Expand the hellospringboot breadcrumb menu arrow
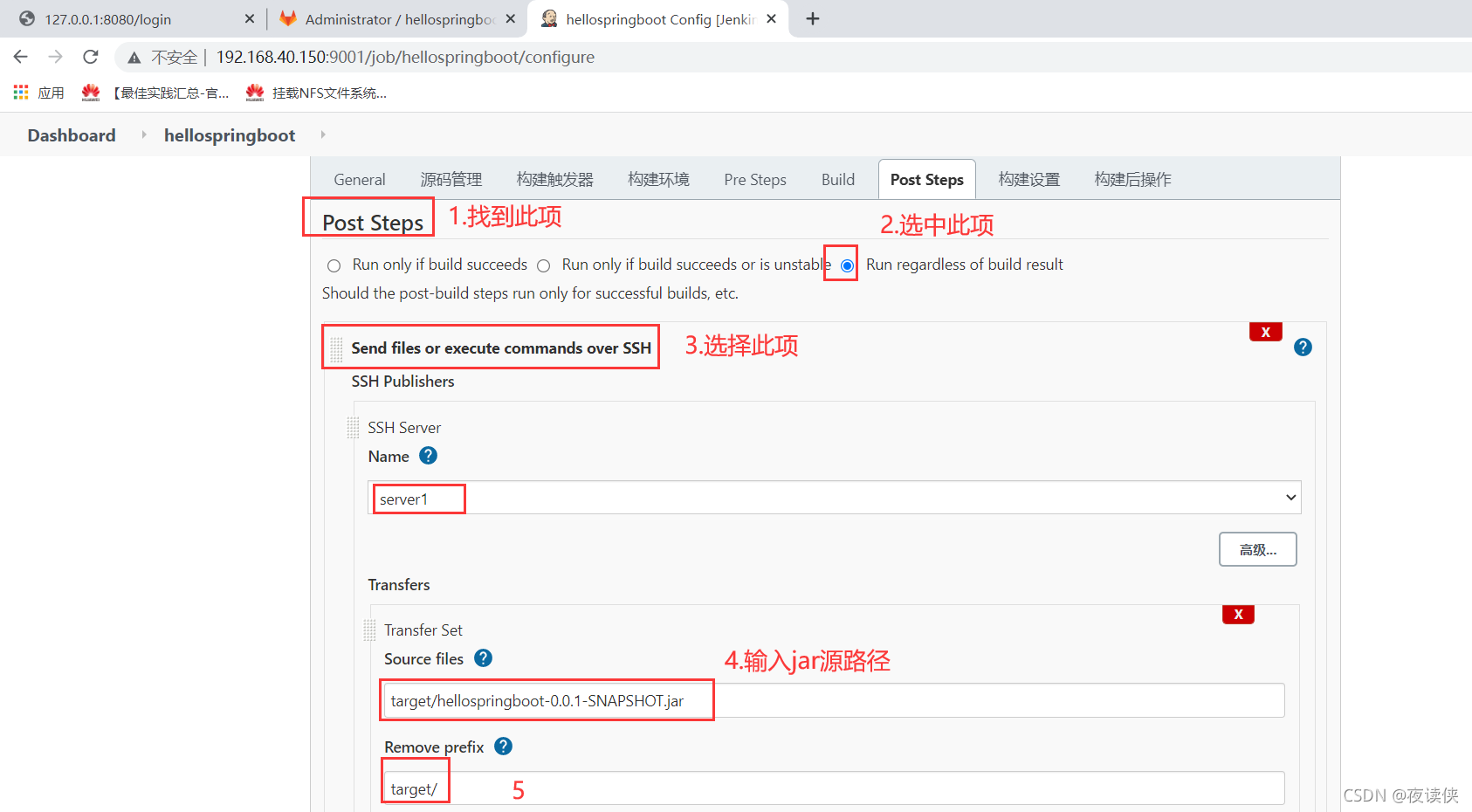This screenshot has height=812, width=1472. (x=323, y=134)
